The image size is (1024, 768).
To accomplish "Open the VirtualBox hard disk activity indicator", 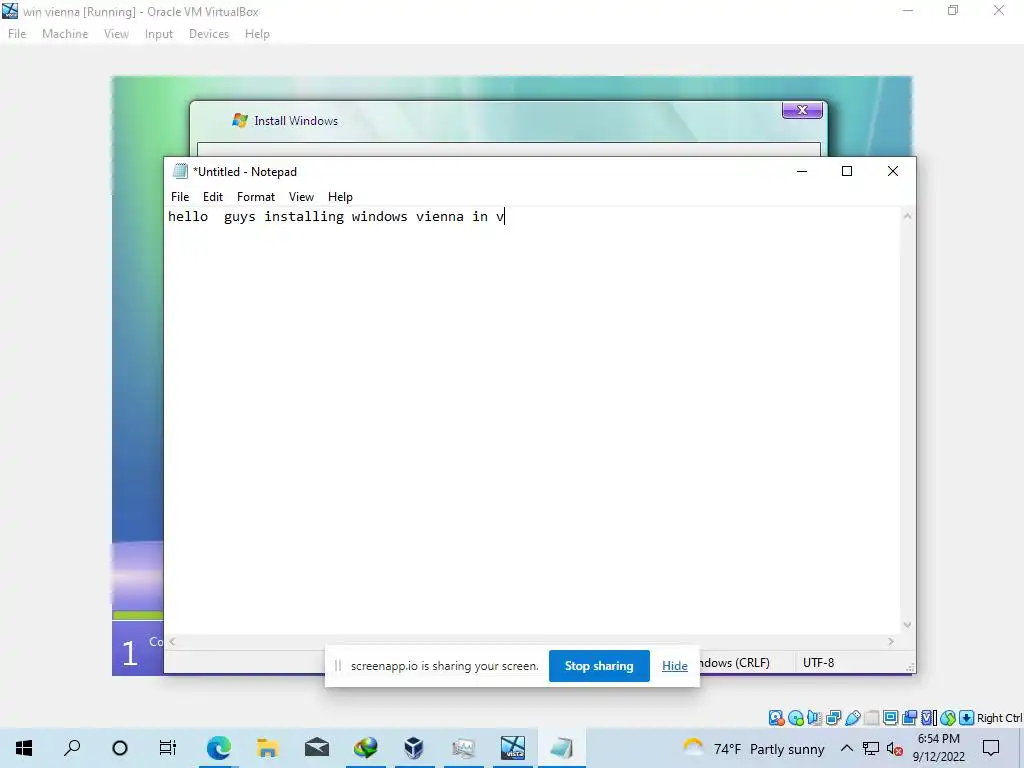I will (x=776, y=718).
